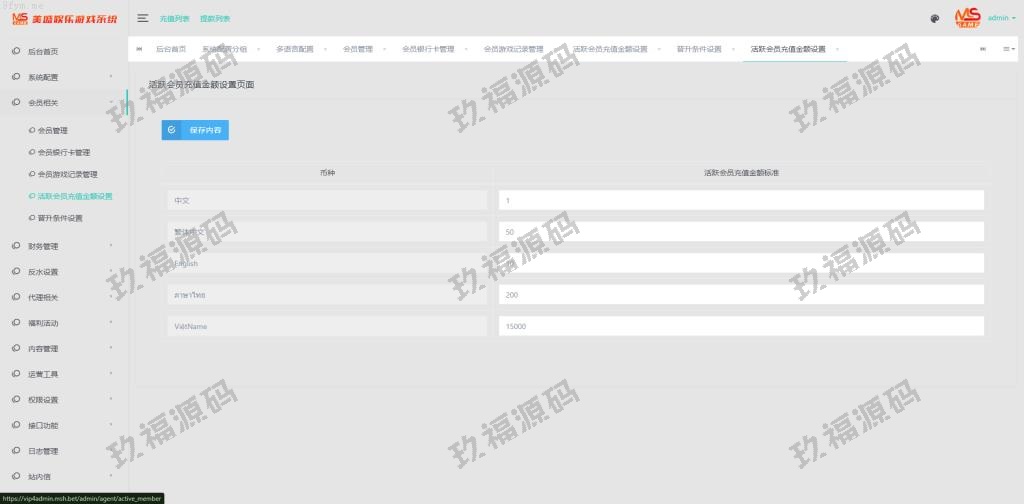
Task: Open the 充值列表 link
Action: click(174, 18)
